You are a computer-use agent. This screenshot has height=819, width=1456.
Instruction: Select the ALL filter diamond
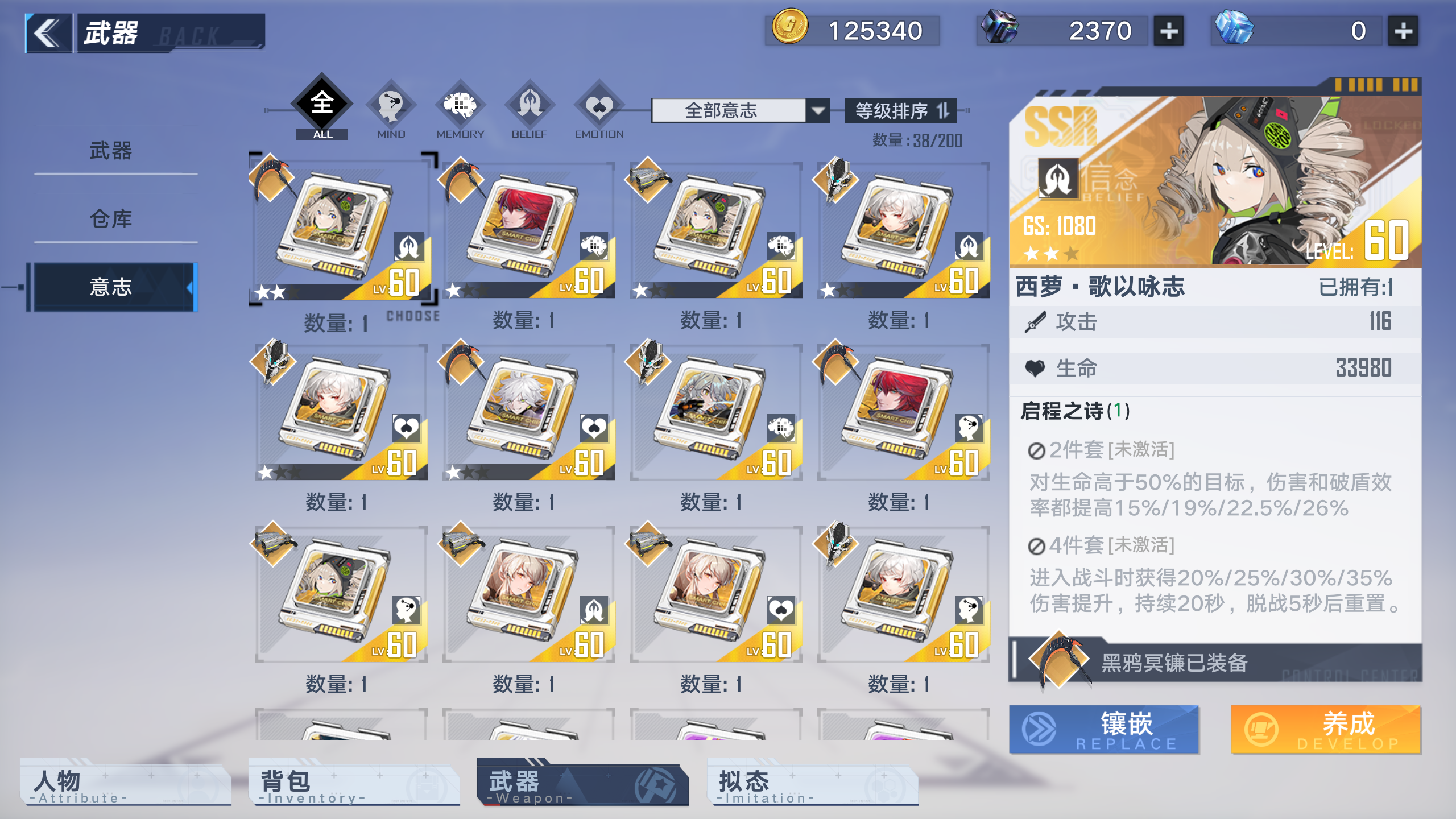pos(322,104)
